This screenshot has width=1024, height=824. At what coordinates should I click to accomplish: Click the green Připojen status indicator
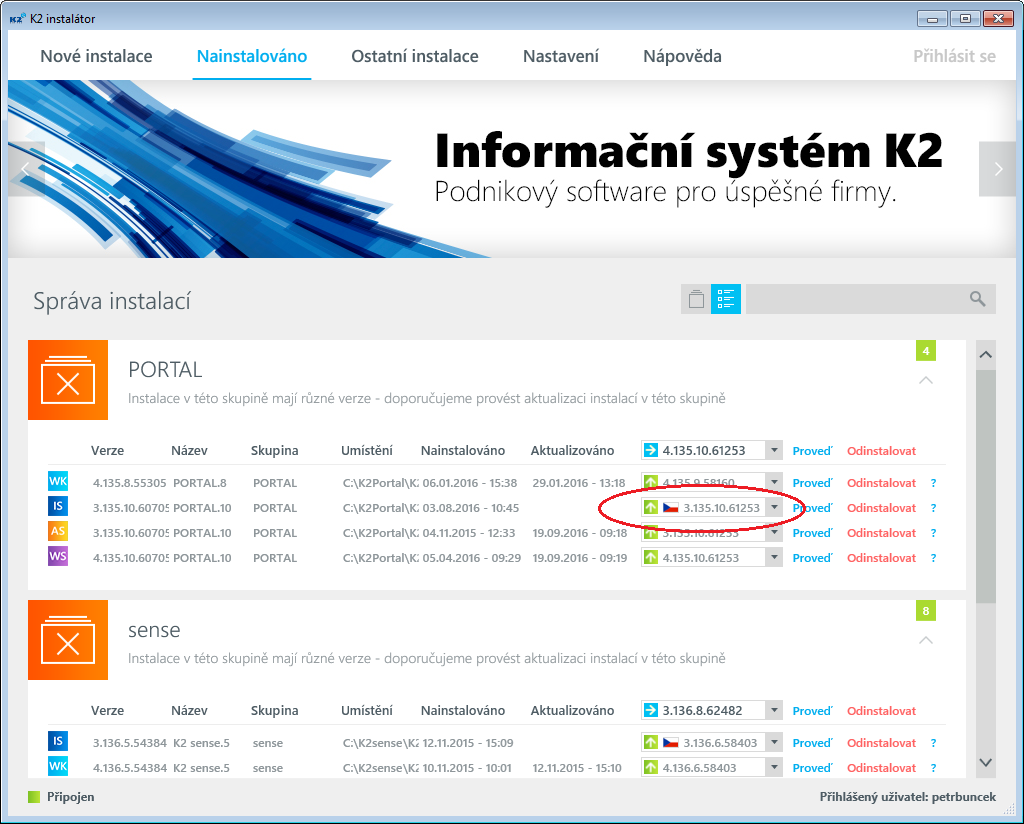[34, 797]
